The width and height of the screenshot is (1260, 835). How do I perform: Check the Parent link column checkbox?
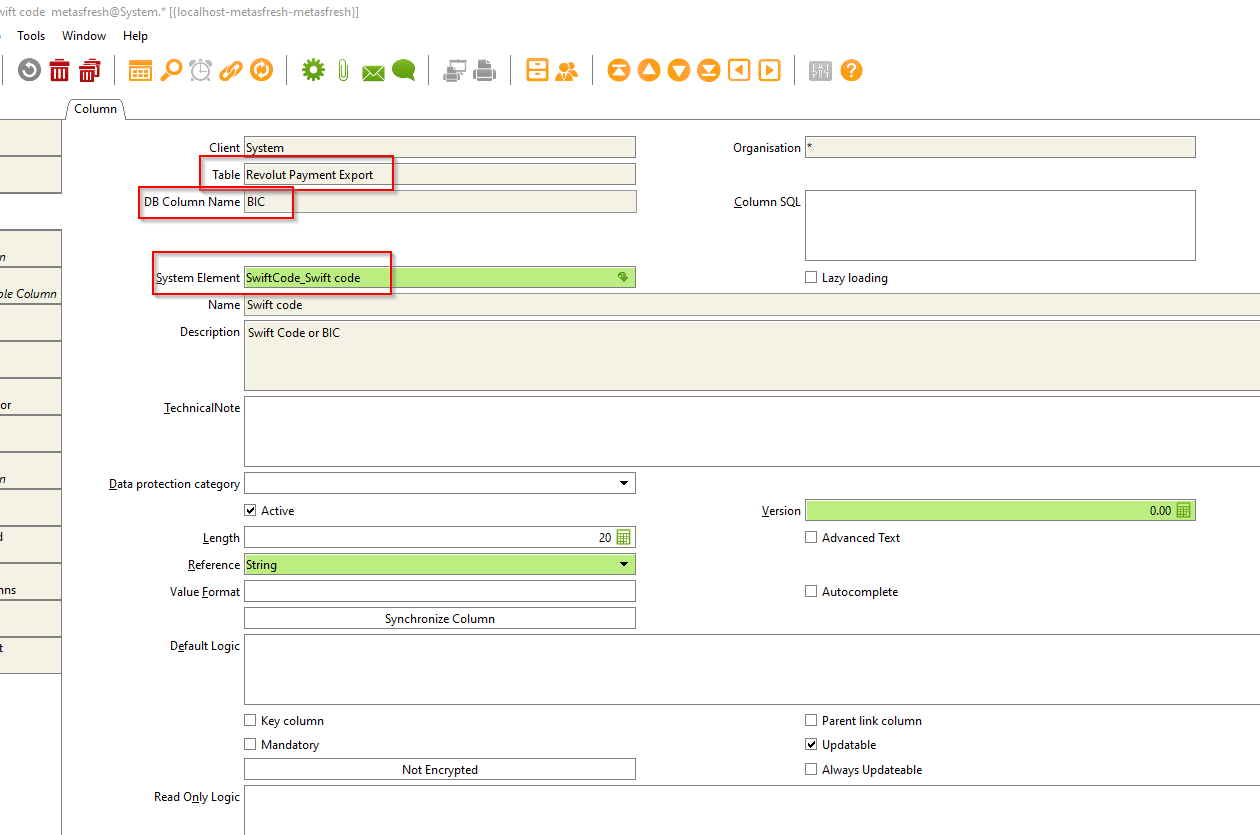coord(811,720)
